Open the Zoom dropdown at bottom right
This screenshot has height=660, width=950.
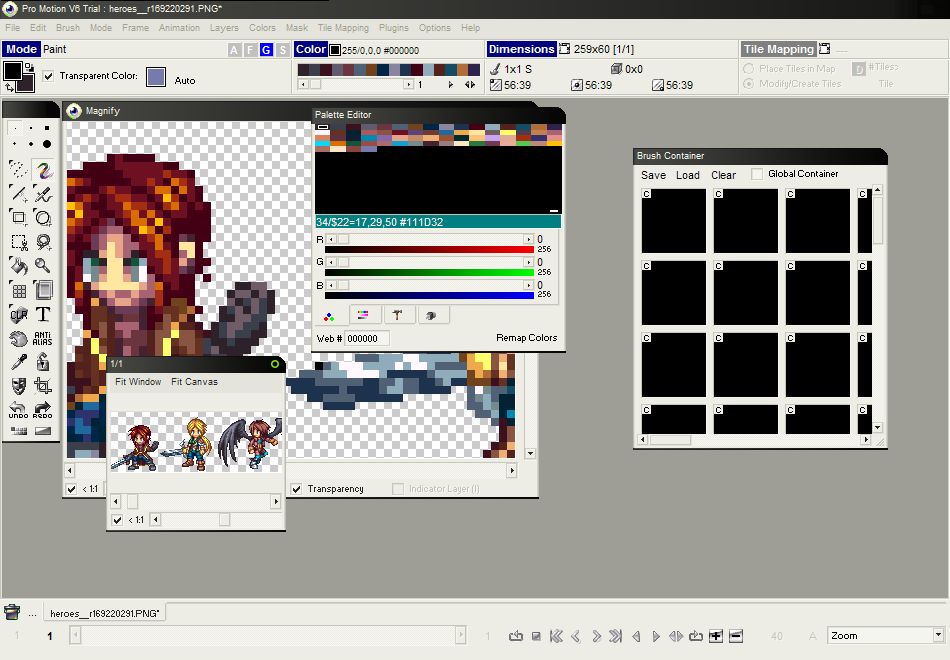(x=938, y=635)
